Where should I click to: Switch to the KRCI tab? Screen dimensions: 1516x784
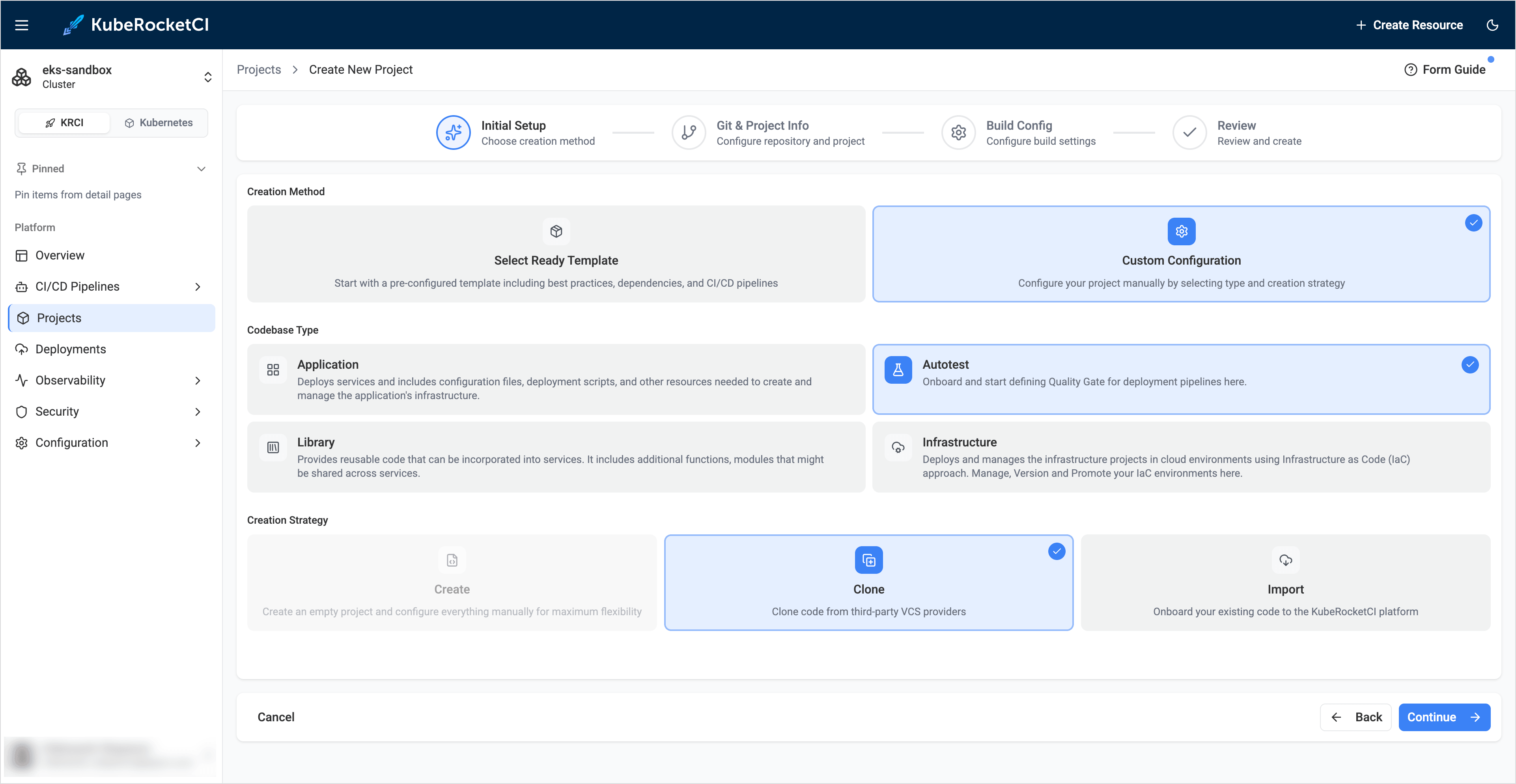64,122
